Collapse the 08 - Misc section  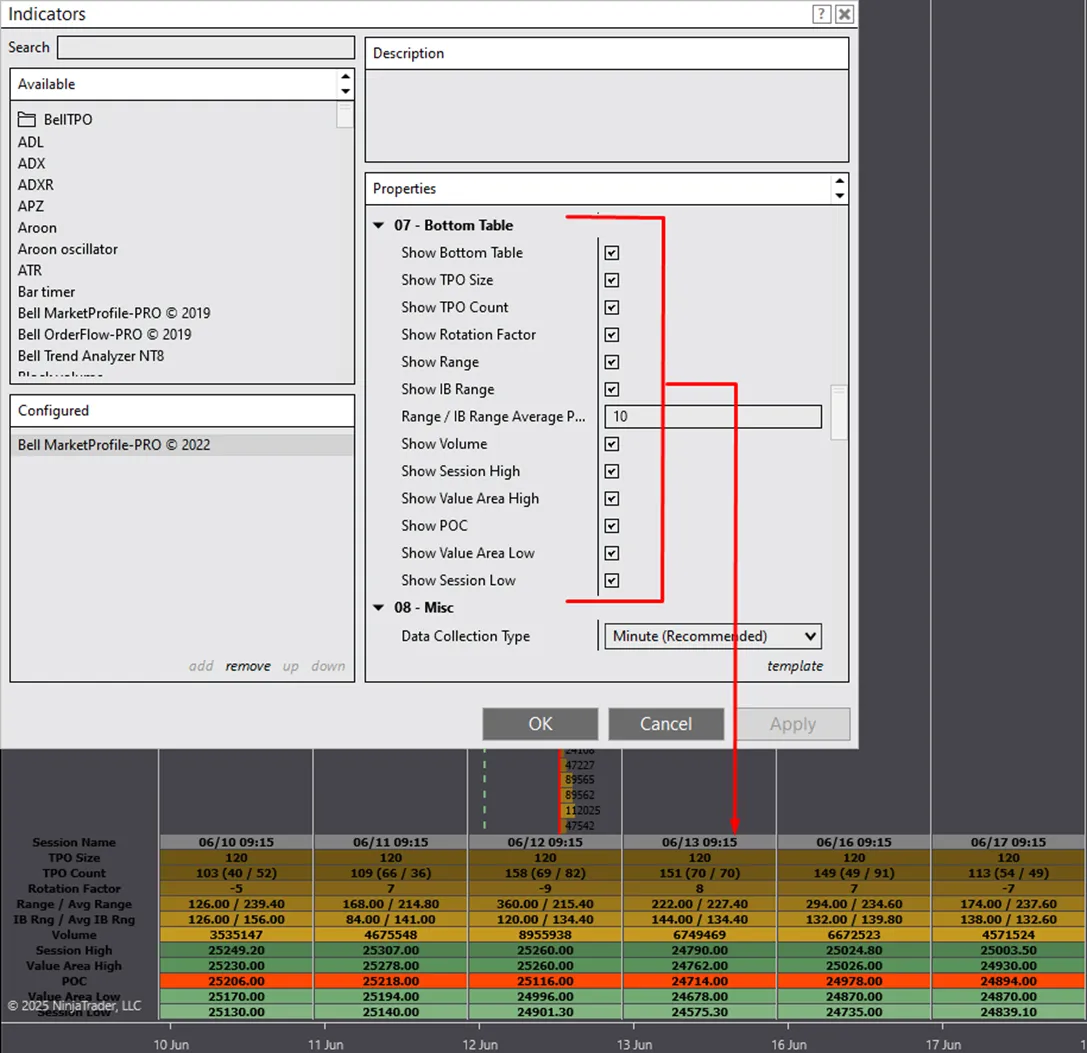coord(379,608)
